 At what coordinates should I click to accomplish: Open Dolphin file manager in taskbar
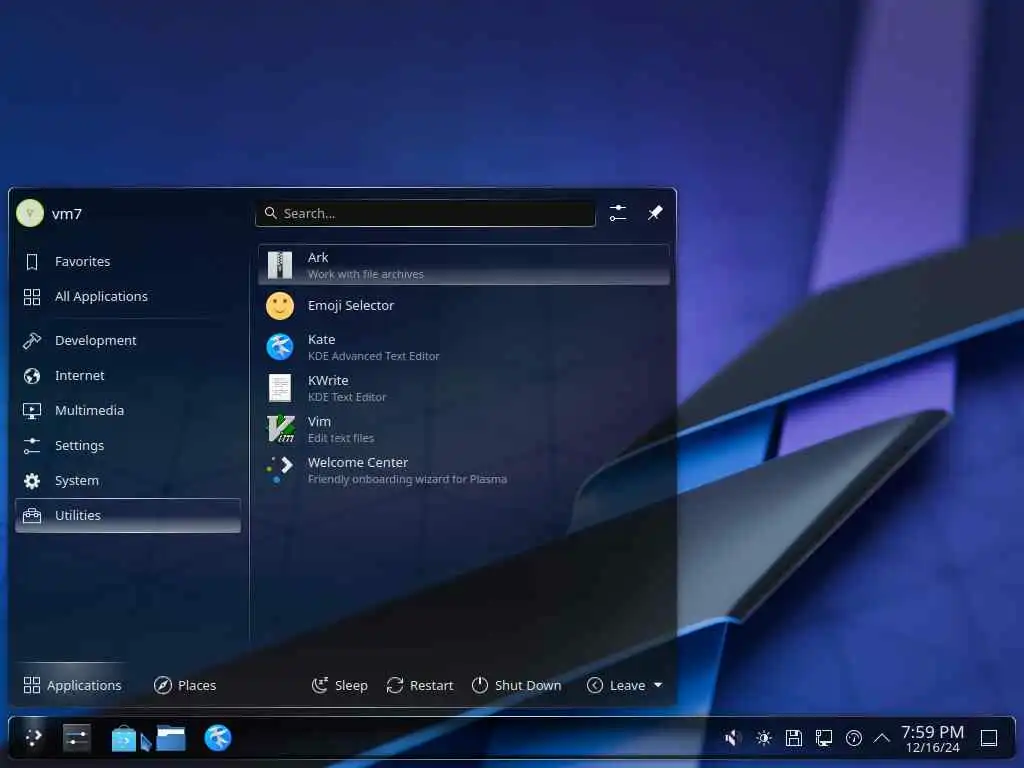(171, 738)
